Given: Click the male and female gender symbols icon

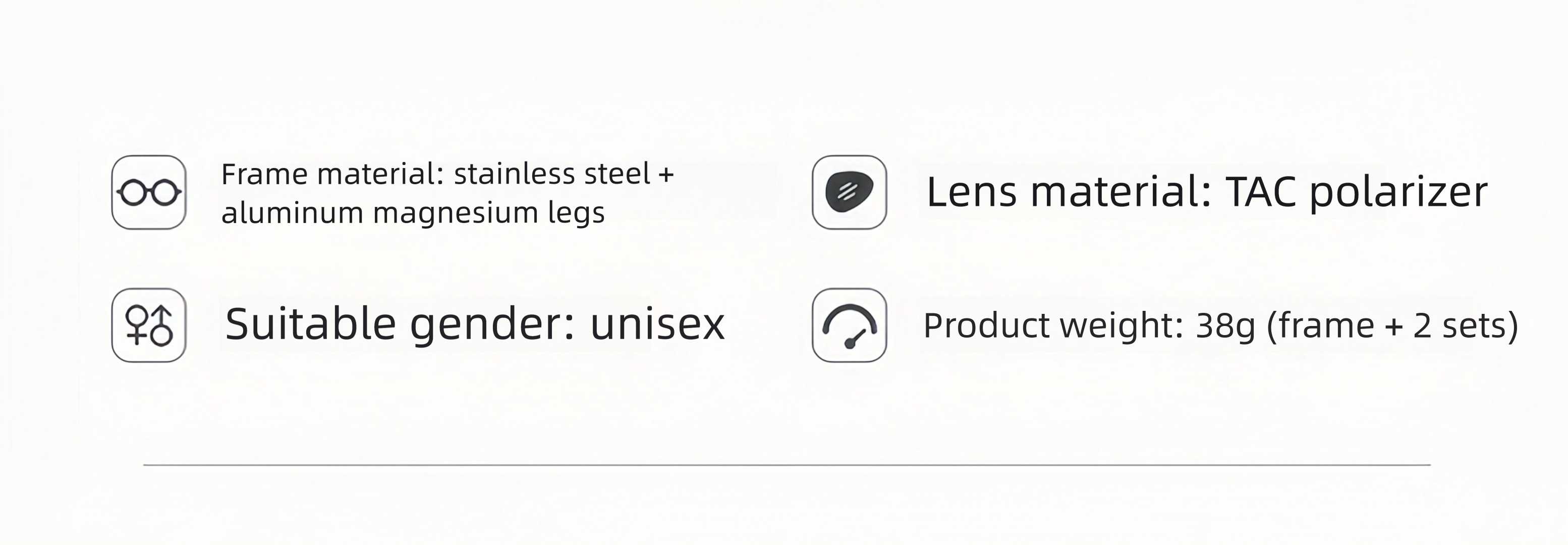Looking at the screenshot, I should click(149, 325).
